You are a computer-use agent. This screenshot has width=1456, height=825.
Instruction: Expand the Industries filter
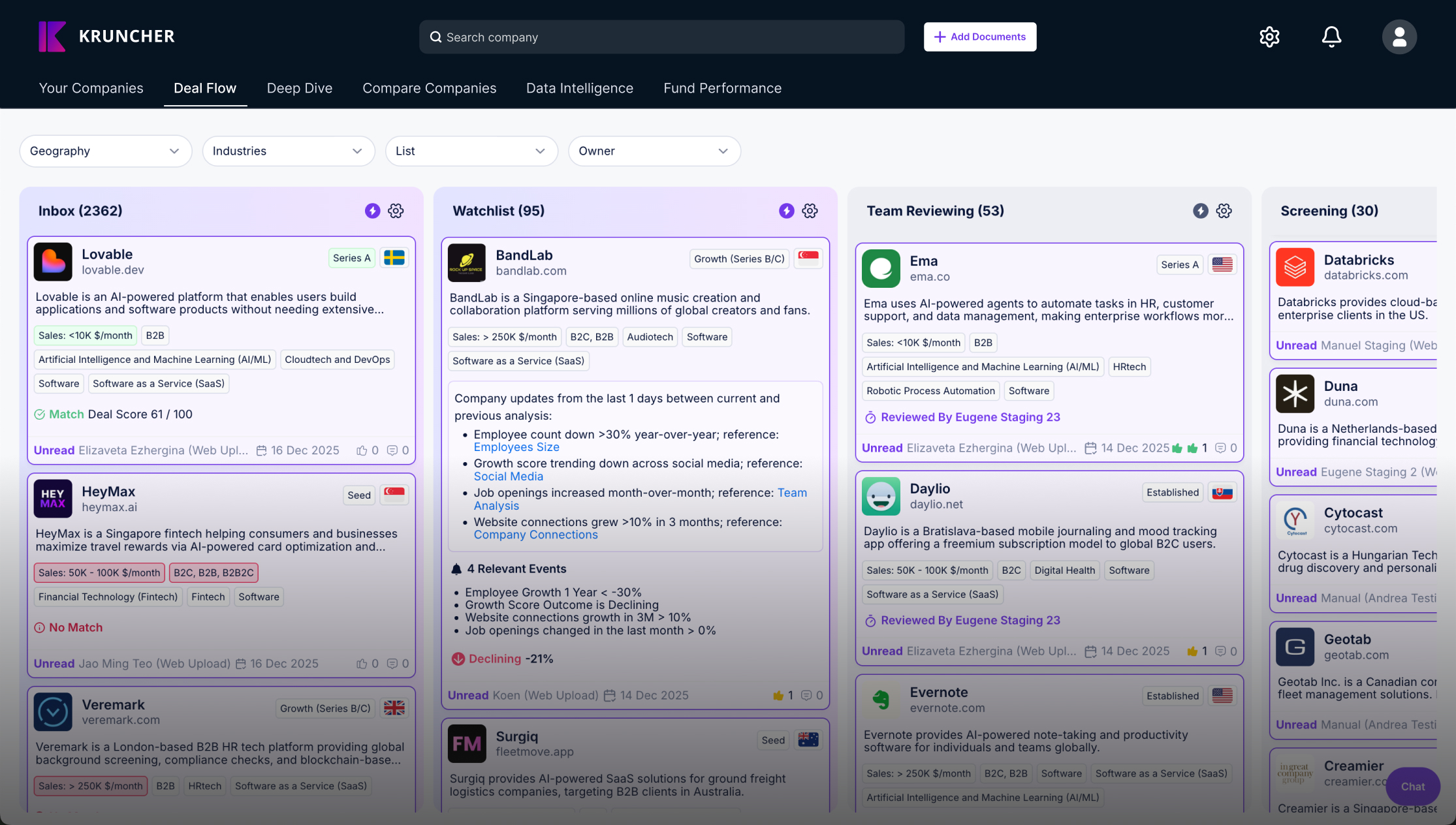click(x=288, y=151)
